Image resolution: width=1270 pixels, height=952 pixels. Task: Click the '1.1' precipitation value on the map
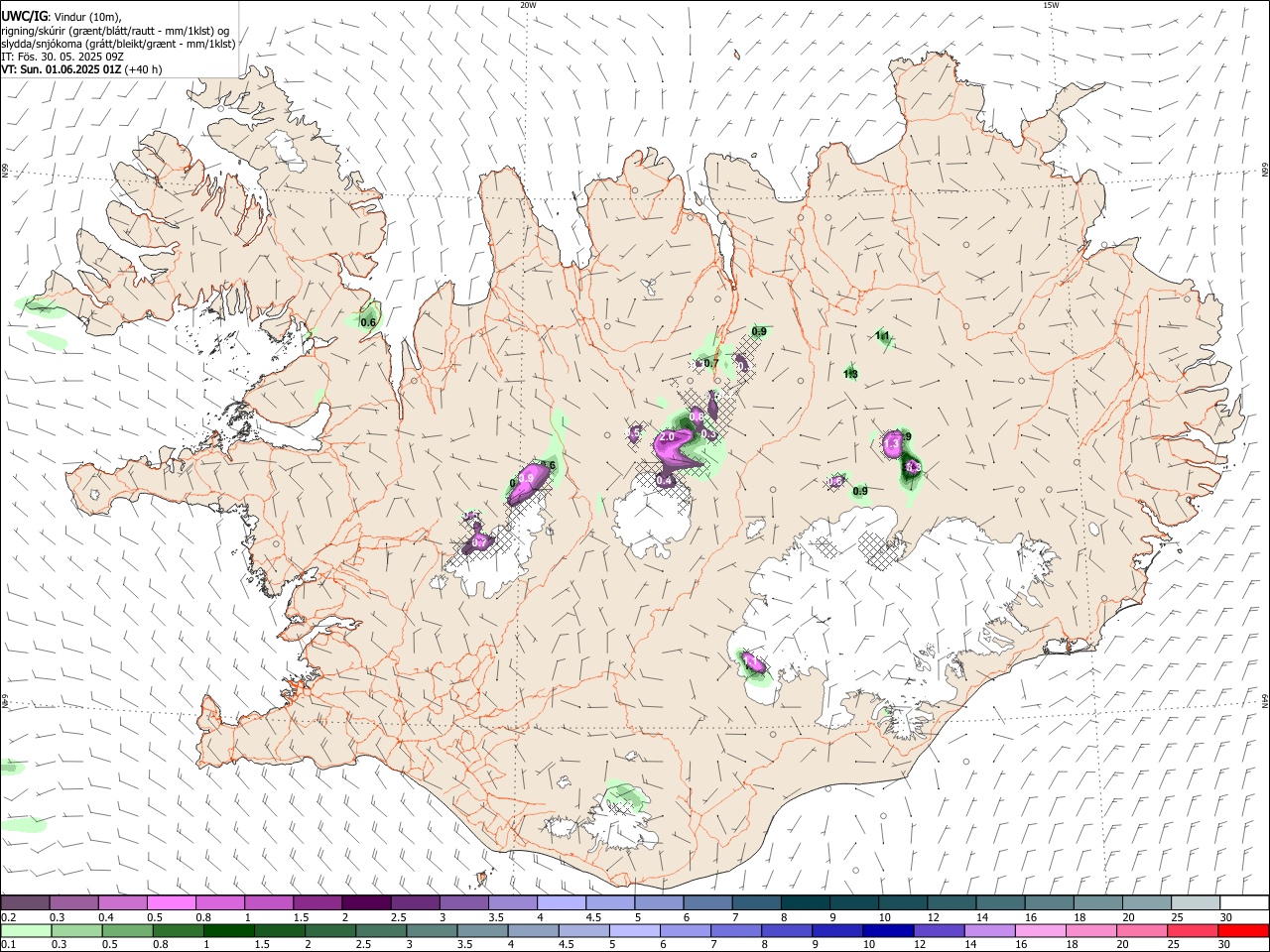tap(882, 336)
